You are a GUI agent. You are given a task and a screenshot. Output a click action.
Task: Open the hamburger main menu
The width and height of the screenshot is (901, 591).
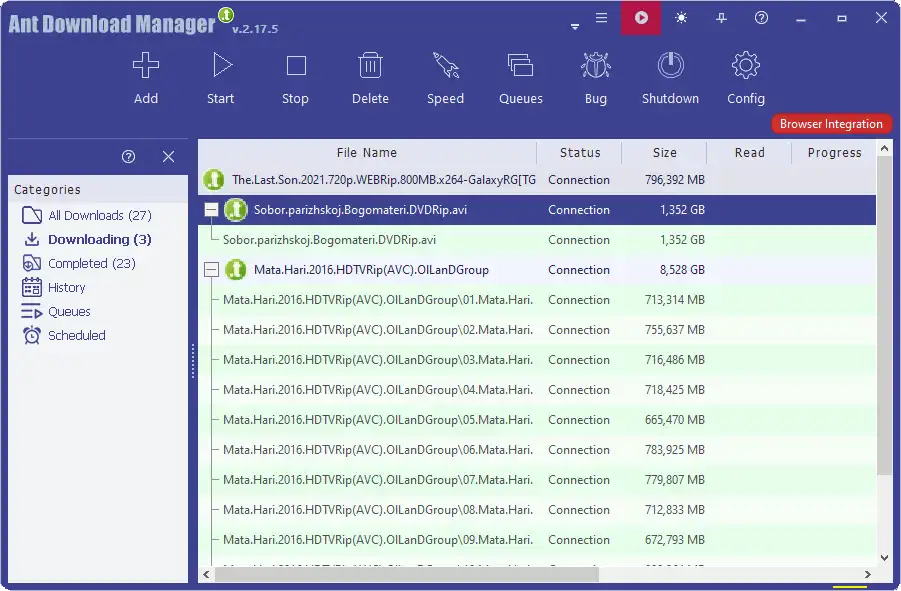tap(601, 18)
